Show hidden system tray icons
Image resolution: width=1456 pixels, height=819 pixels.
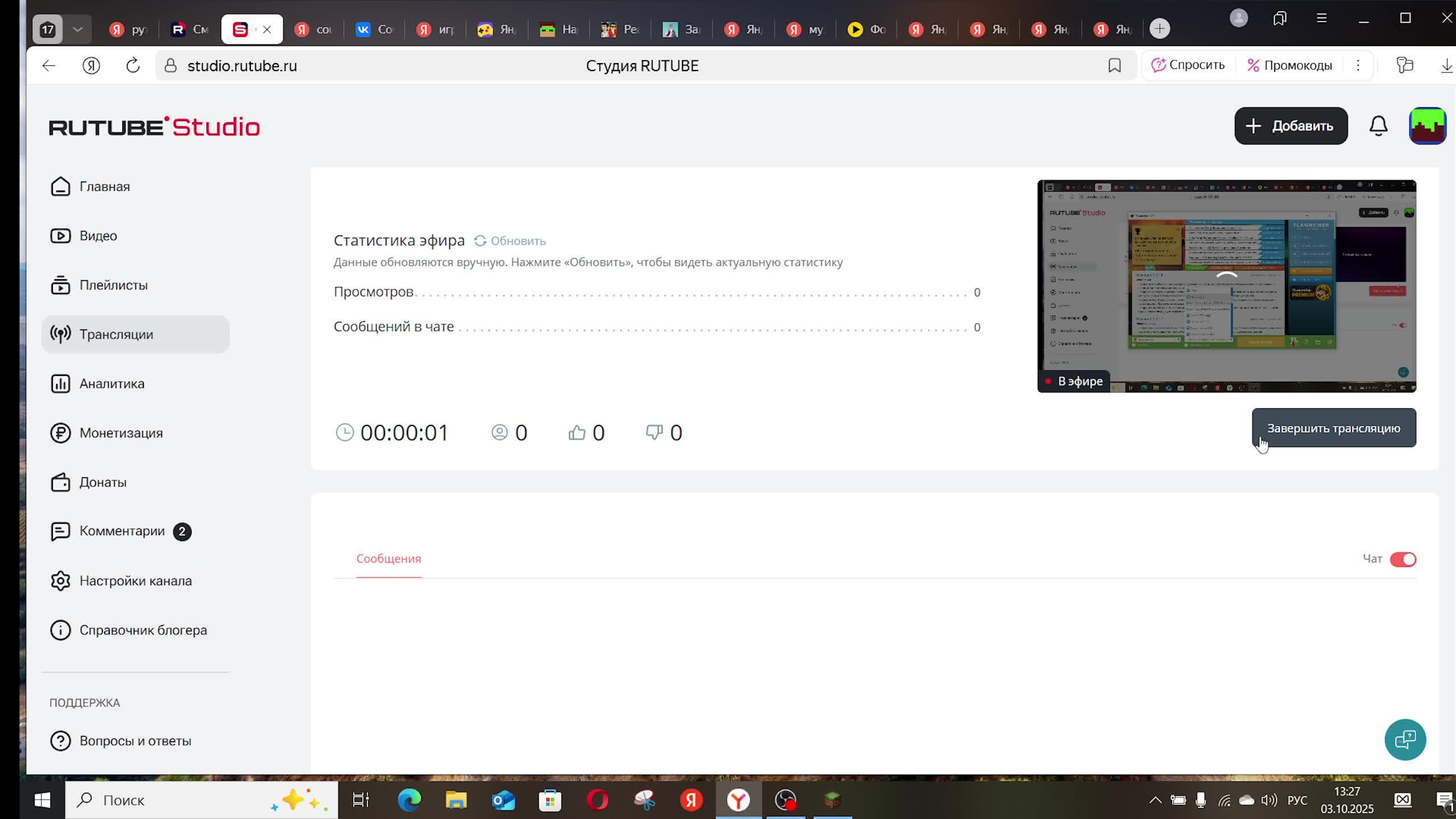1155,800
